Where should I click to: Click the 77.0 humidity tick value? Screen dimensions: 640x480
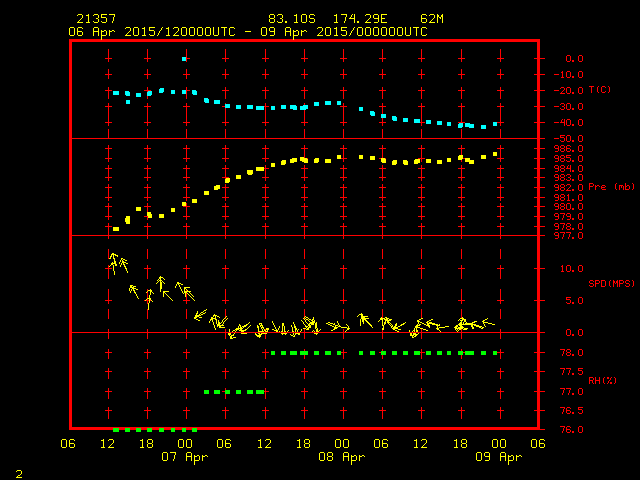(x=571, y=392)
